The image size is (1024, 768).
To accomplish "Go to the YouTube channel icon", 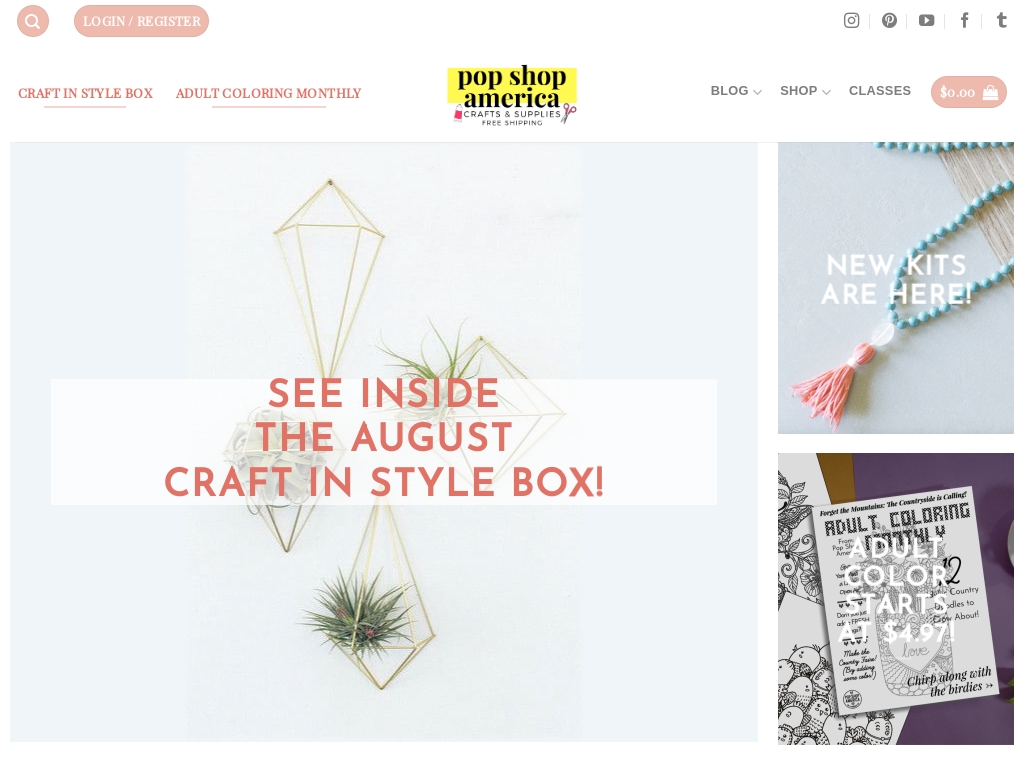I will (x=927, y=21).
